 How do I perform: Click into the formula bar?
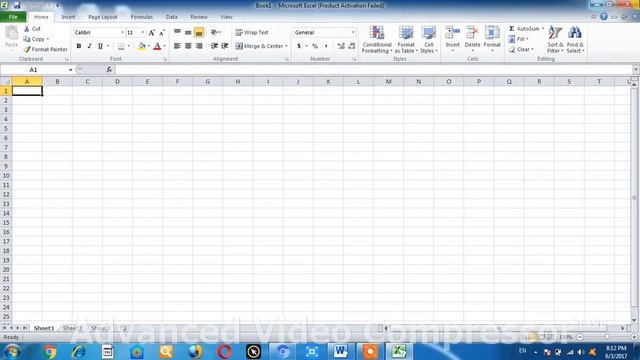coord(373,70)
